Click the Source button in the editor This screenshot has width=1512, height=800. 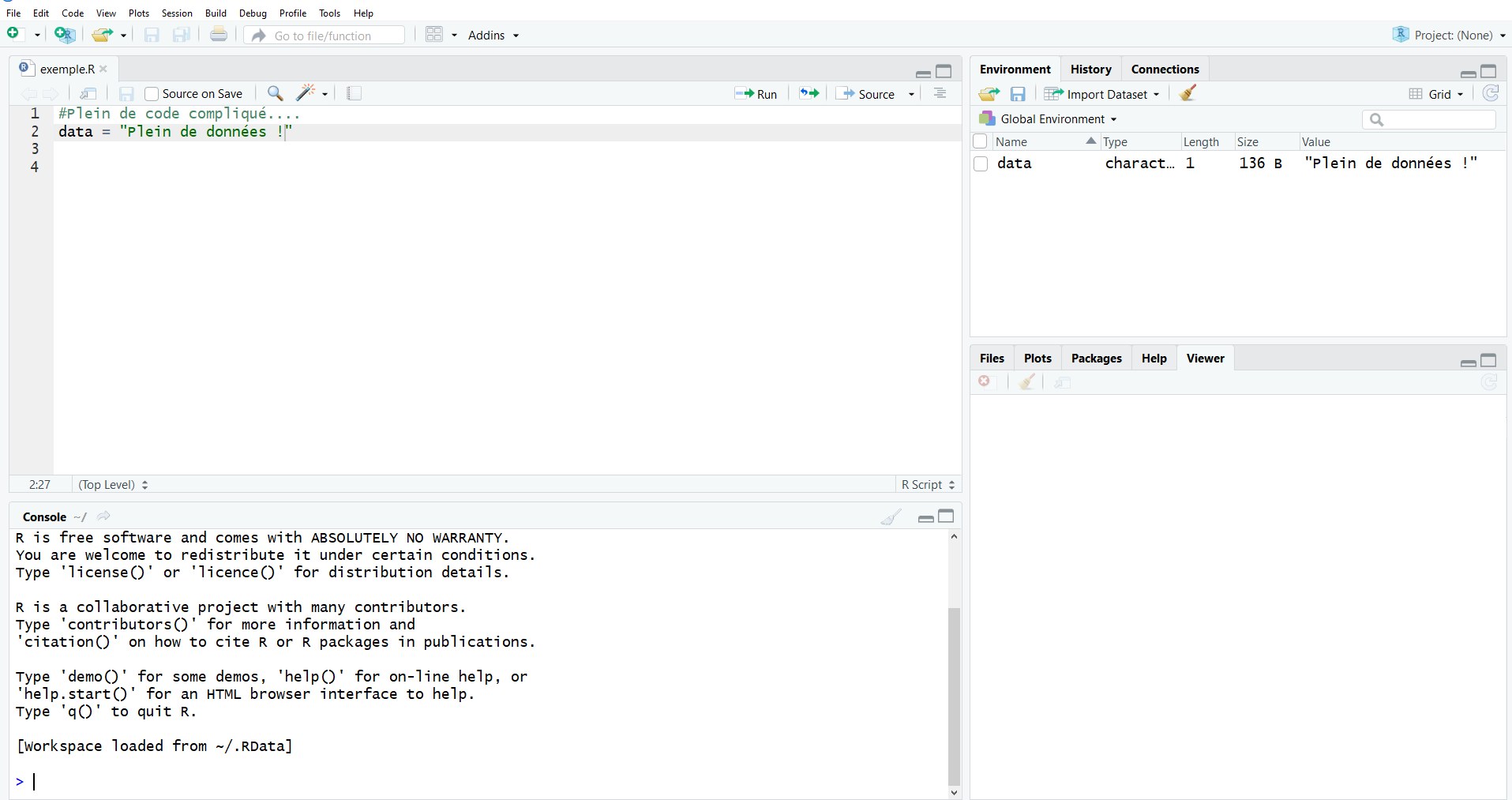click(869, 94)
